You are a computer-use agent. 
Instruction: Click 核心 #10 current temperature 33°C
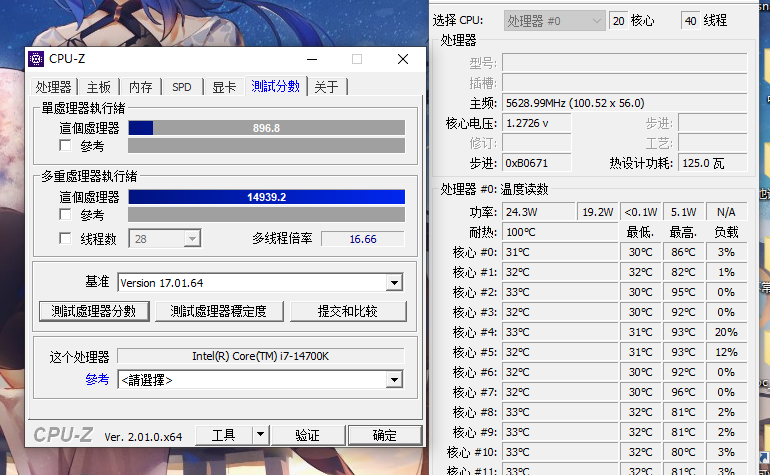560,452
